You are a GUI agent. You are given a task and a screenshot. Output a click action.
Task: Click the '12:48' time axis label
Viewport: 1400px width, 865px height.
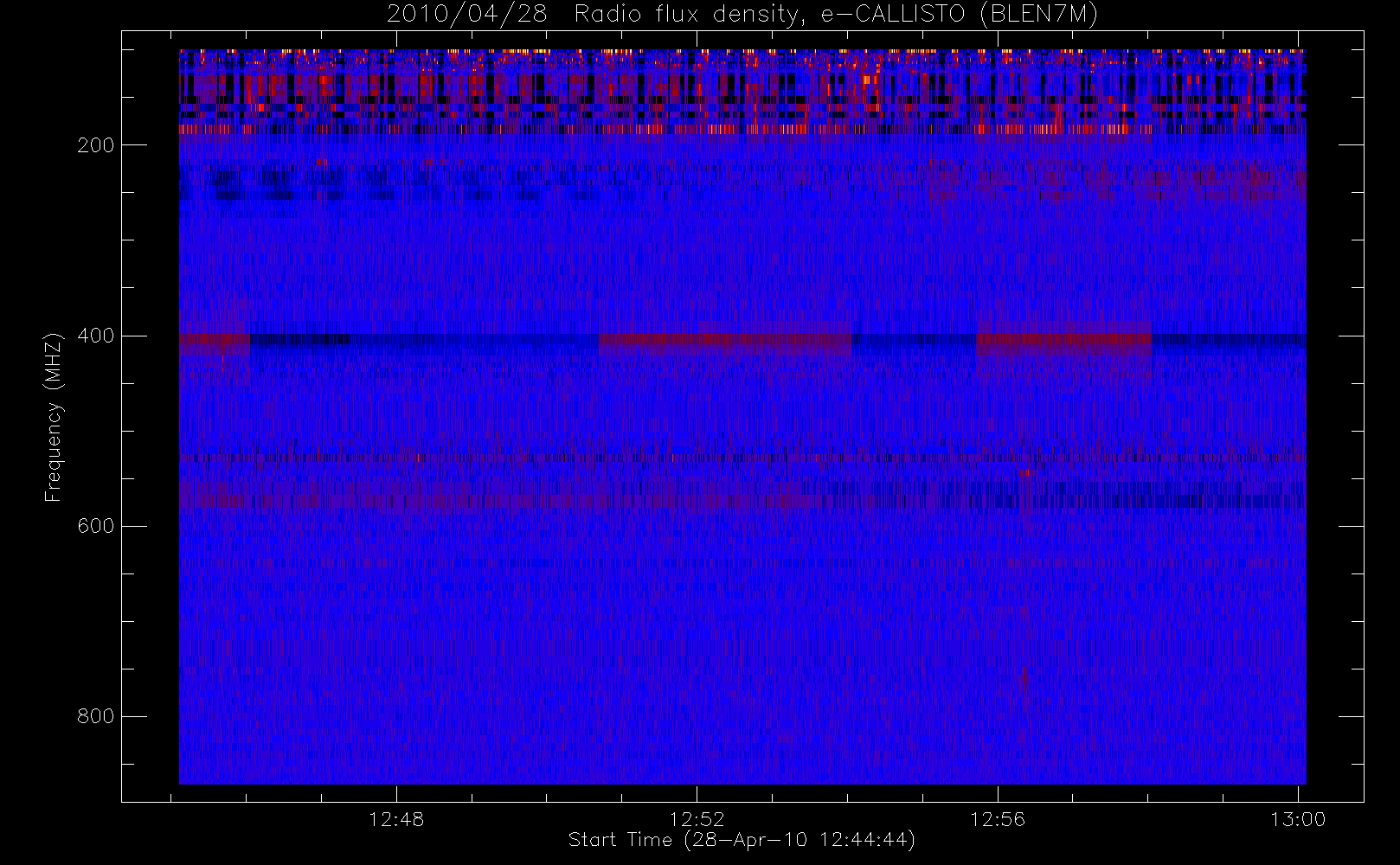click(x=396, y=819)
